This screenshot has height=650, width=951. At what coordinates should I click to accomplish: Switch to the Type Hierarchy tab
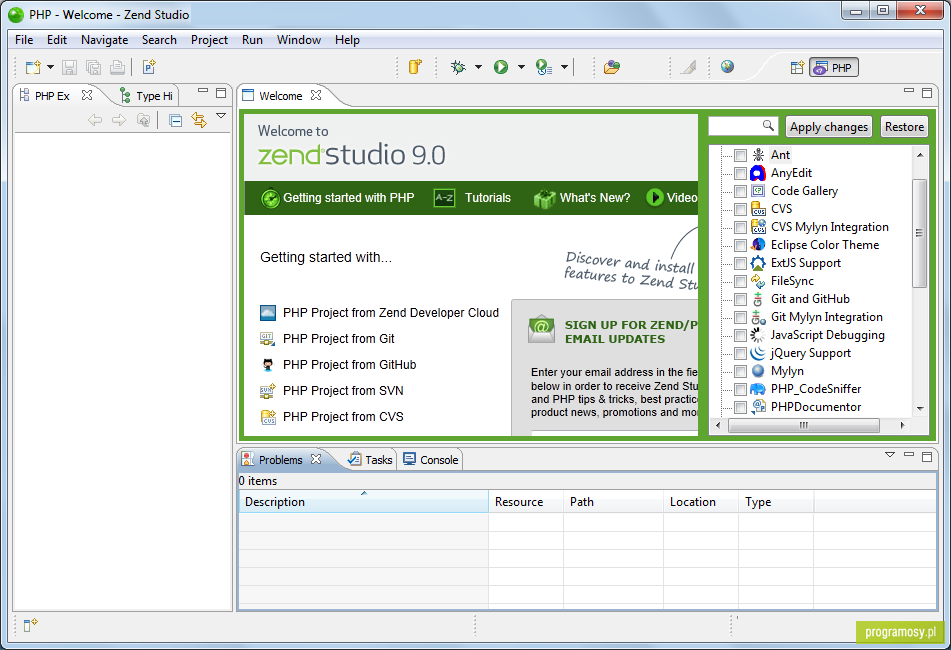tap(147, 96)
